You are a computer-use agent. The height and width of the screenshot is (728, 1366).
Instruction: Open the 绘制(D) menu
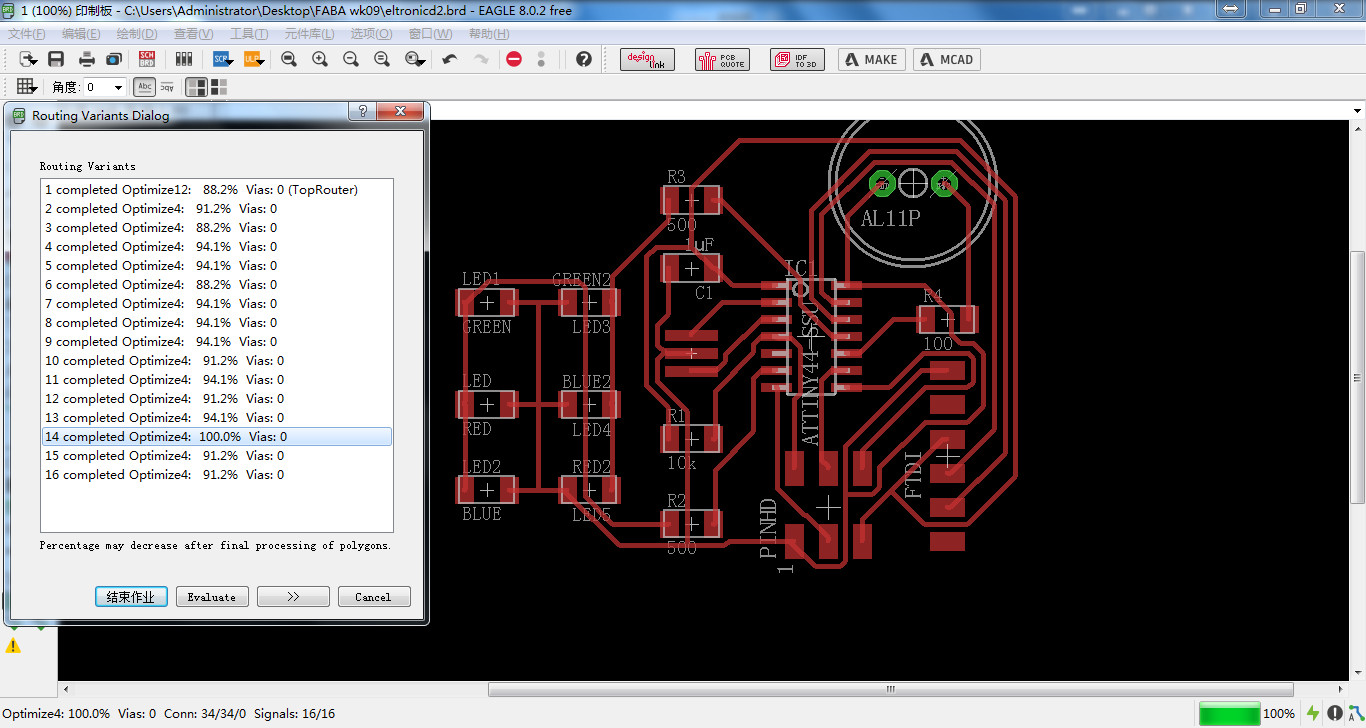tap(136, 34)
